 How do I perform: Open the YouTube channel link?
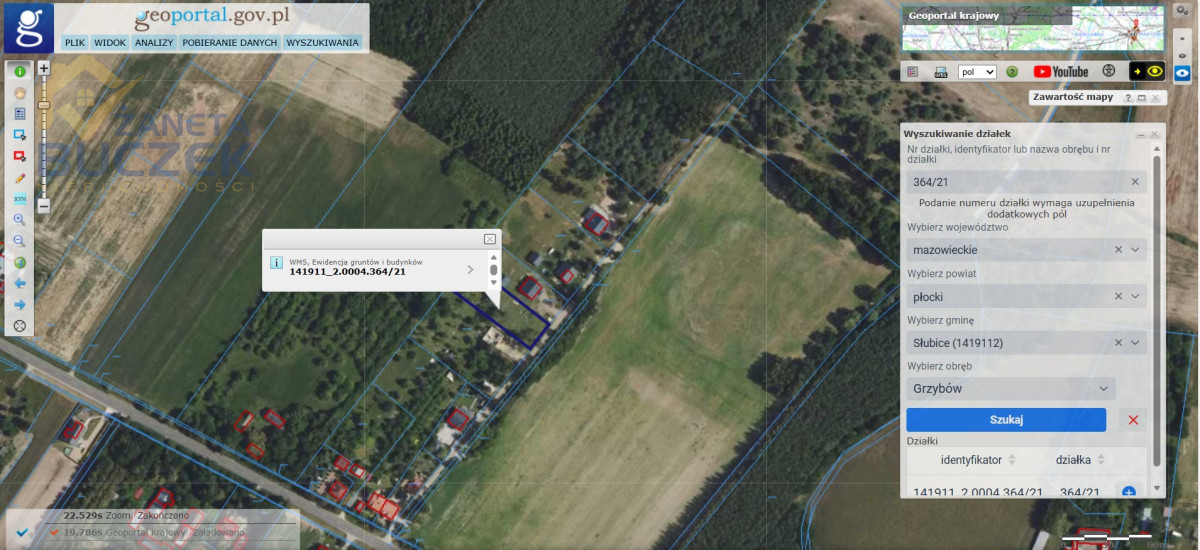click(1061, 72)
